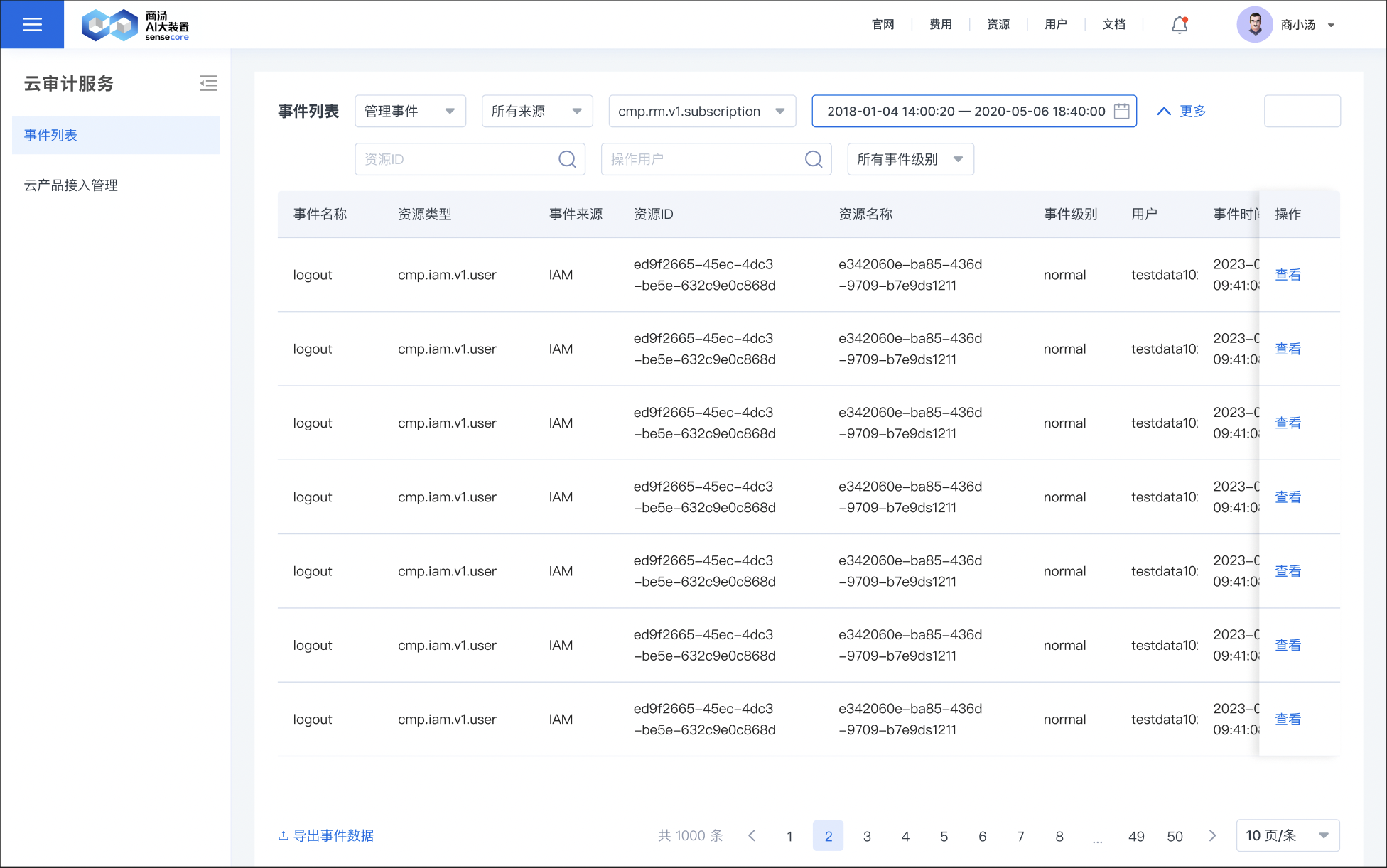Open the cmp.rm.v1.subscription resource type dropdown

[702, 111]
